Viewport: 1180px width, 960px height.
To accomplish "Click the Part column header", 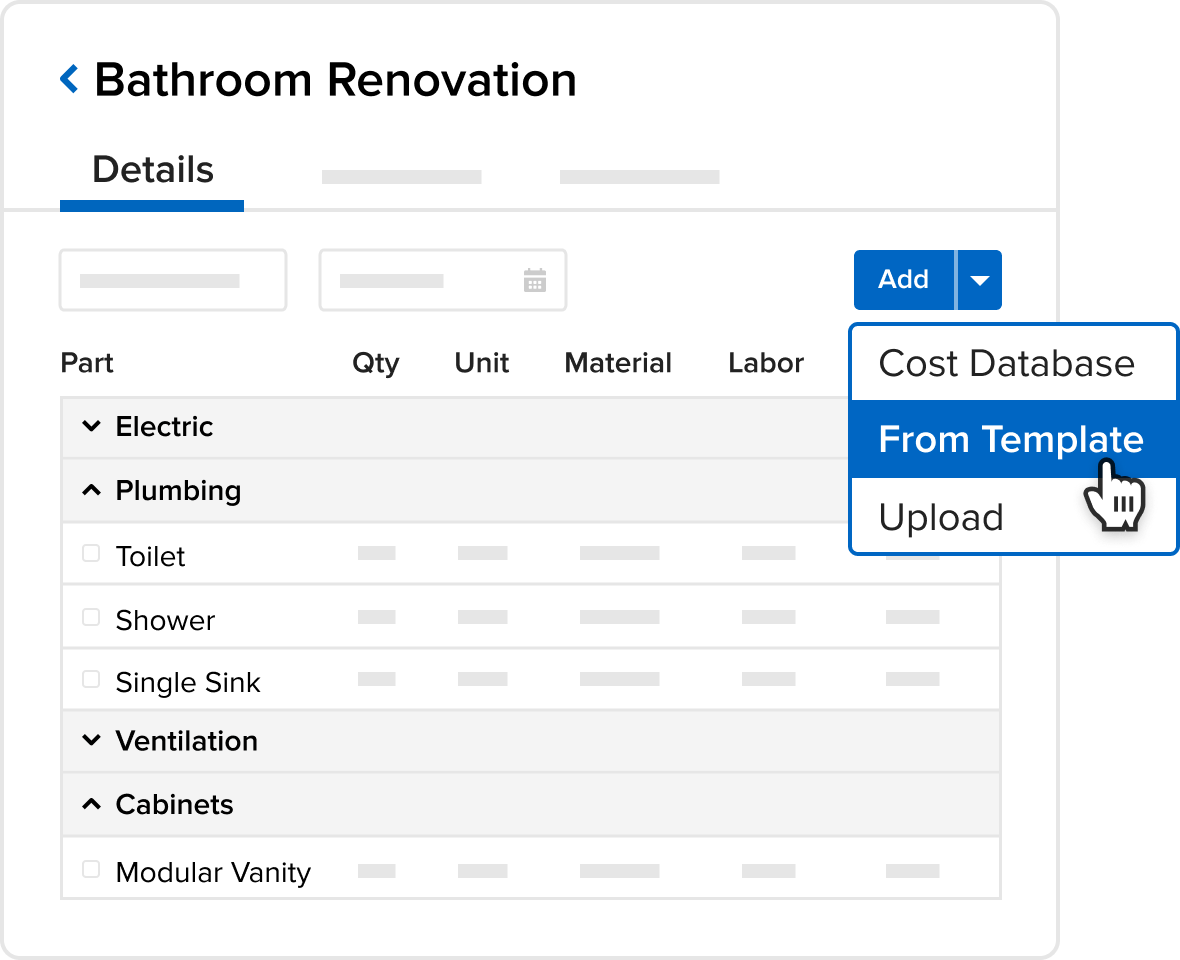I will click(x=87, y=363).
